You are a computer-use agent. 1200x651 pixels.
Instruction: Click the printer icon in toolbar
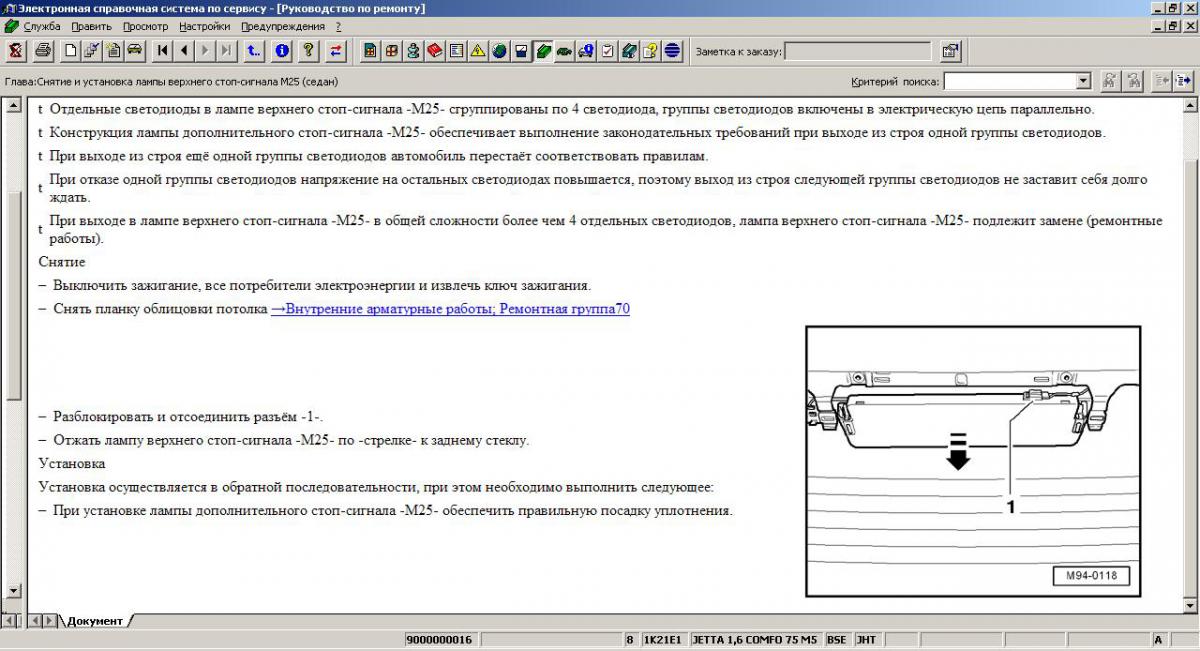pos(43,50)
